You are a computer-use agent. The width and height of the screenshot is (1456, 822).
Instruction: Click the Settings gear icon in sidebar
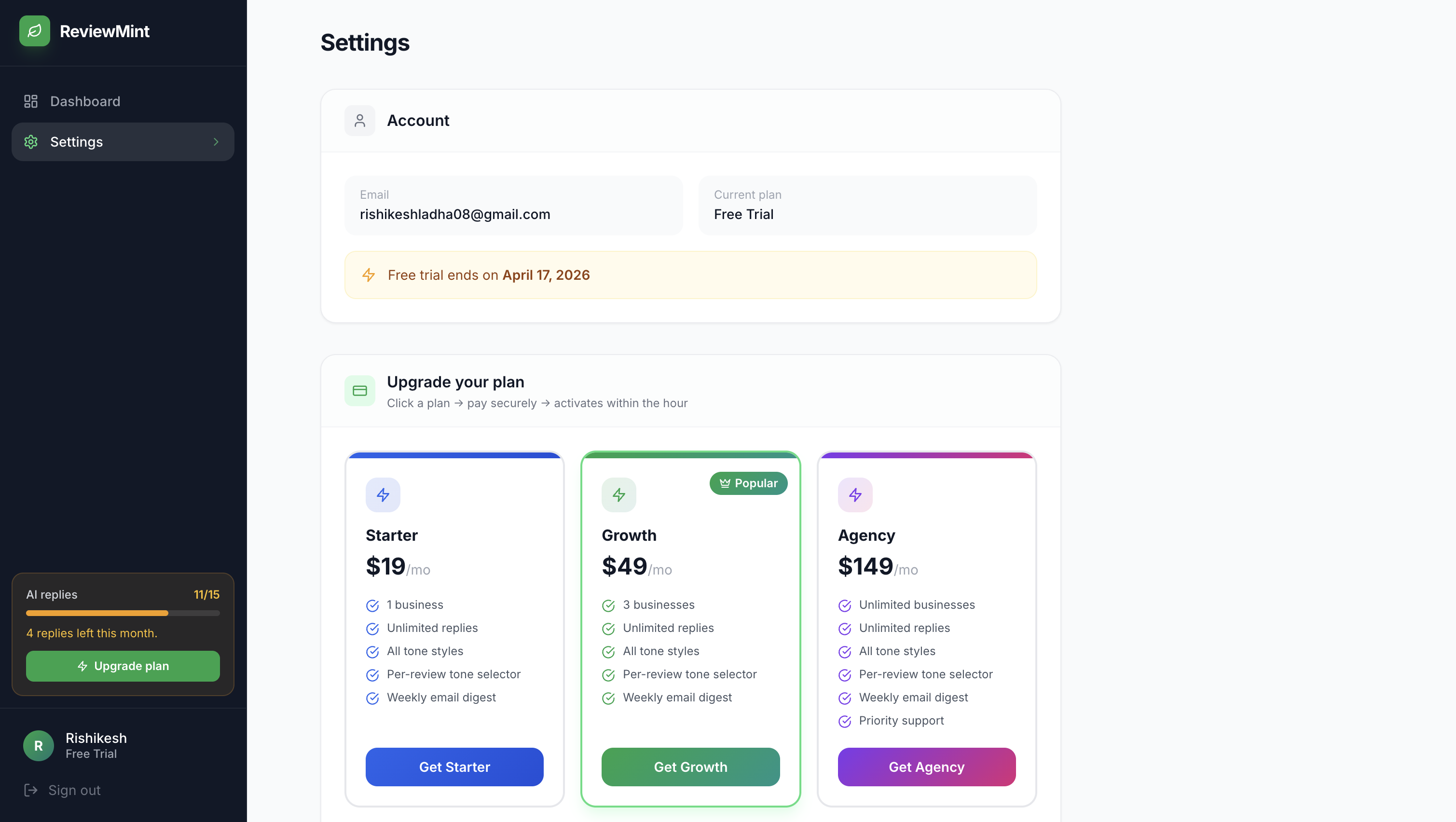point(30,142)
